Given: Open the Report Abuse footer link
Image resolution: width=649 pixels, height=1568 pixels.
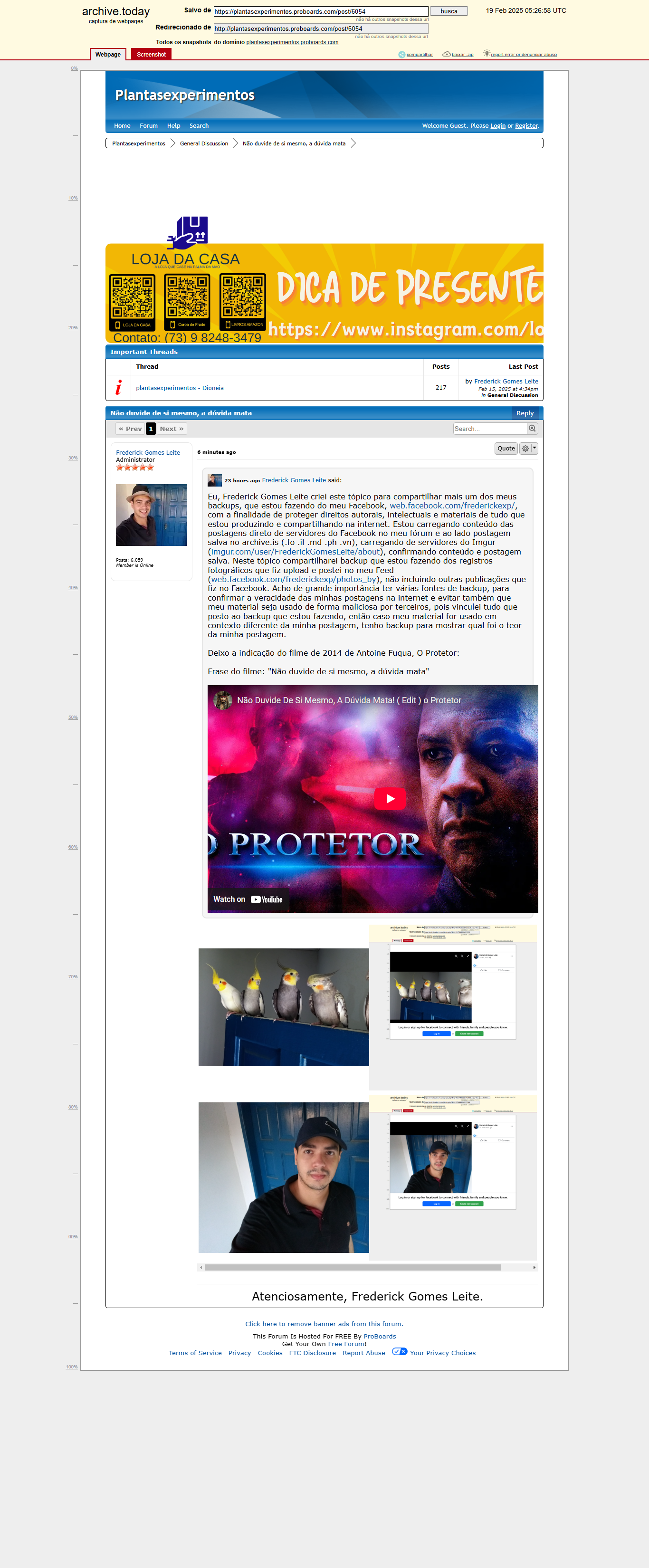Looking at the screenshot, I should (x=363, y=1353).
